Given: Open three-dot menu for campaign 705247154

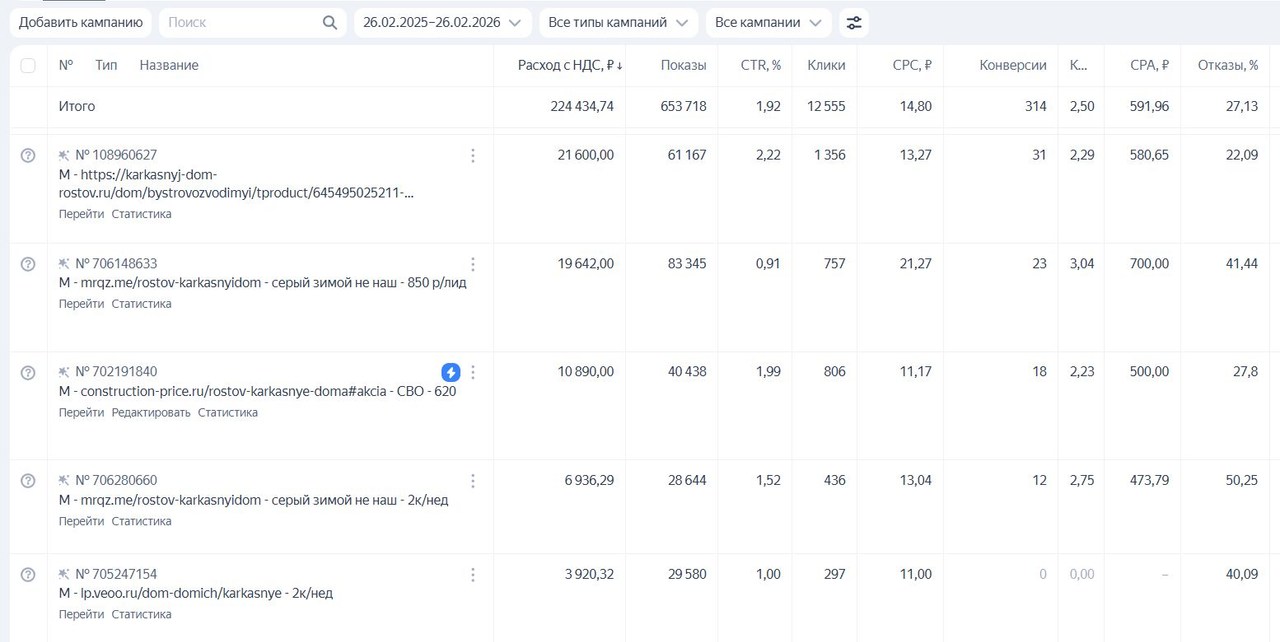Looking at the screenshot, I should click(x=473, y=574).
